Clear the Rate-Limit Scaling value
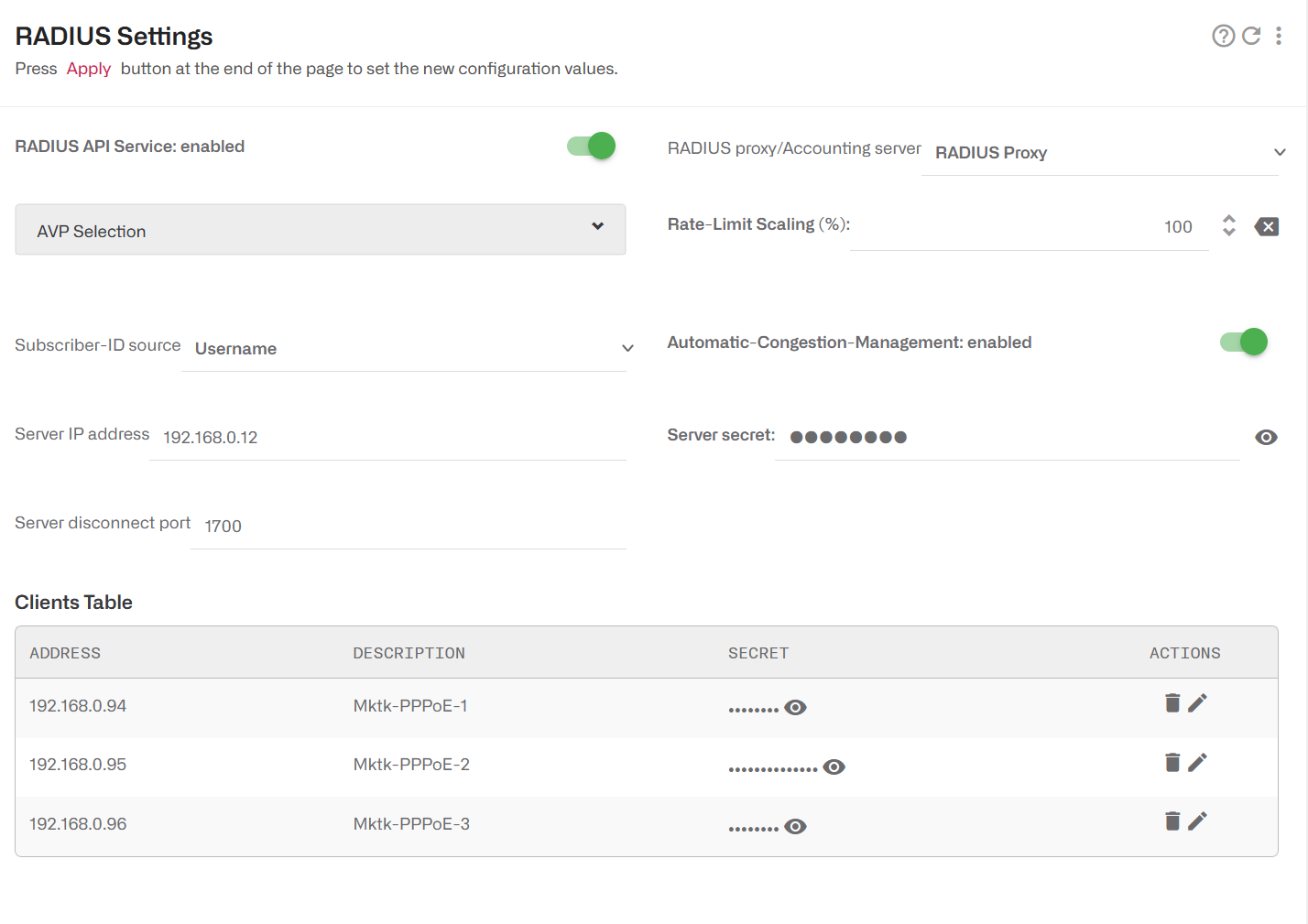This screenshot has width=1308, height=924. coord(1267,226)
